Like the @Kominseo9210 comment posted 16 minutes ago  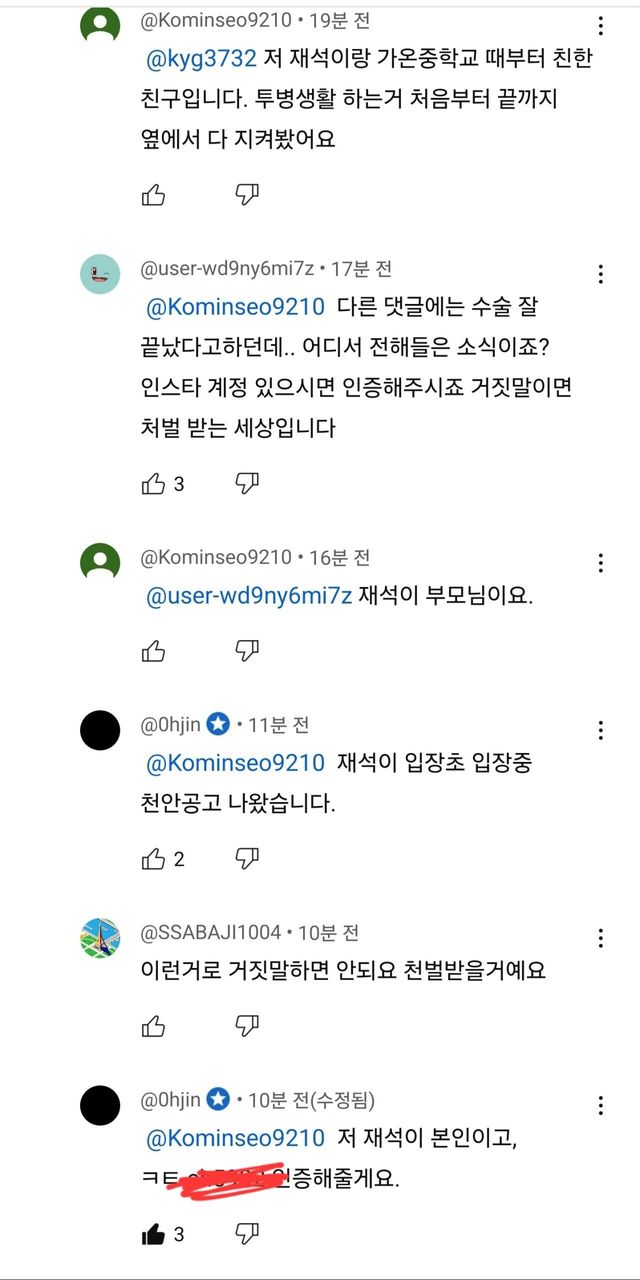153,651
